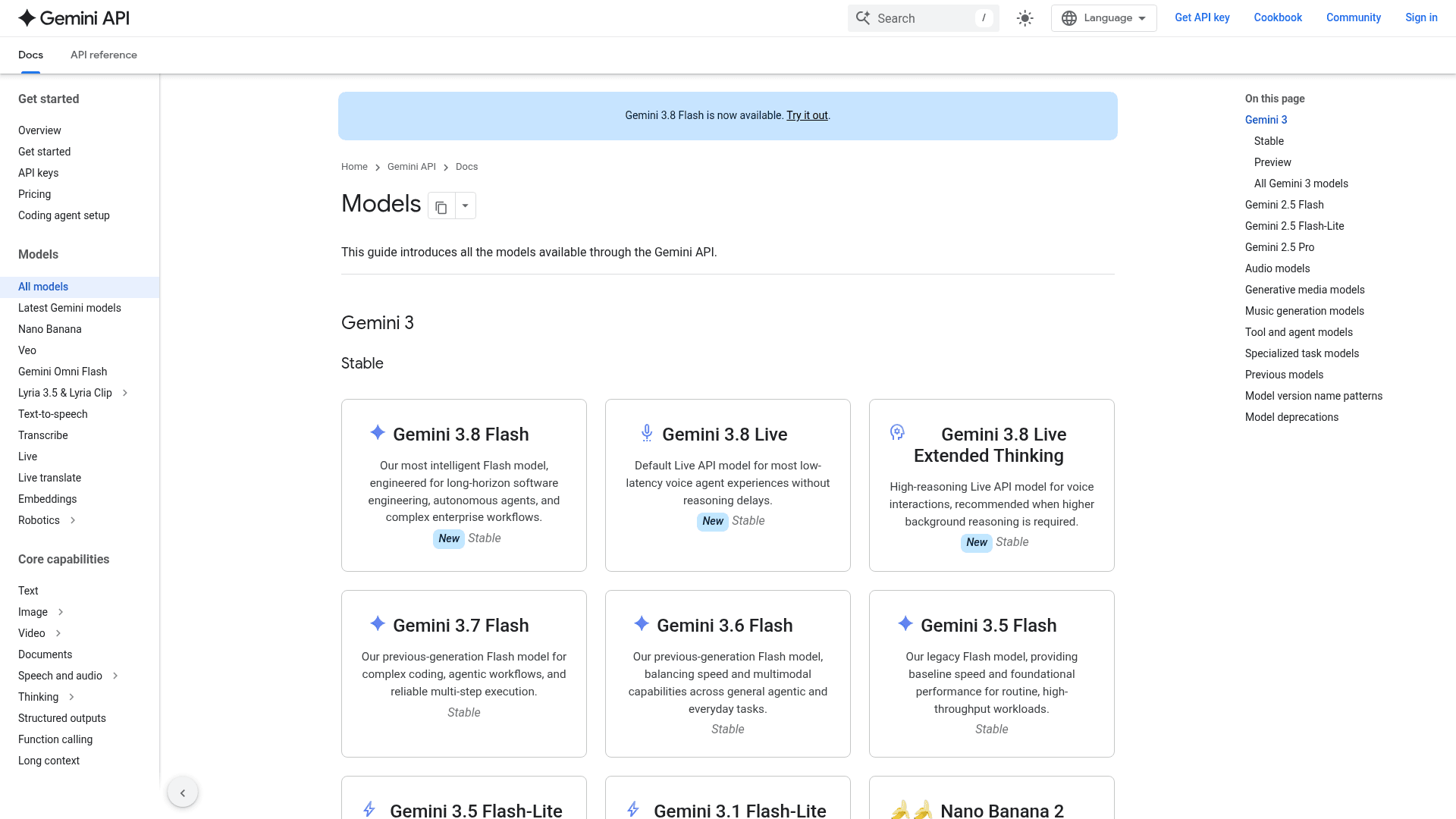The height and width of the screenshot is (819, 1456).
Task: Click the search magnifier icon
Action: (863, 18)
